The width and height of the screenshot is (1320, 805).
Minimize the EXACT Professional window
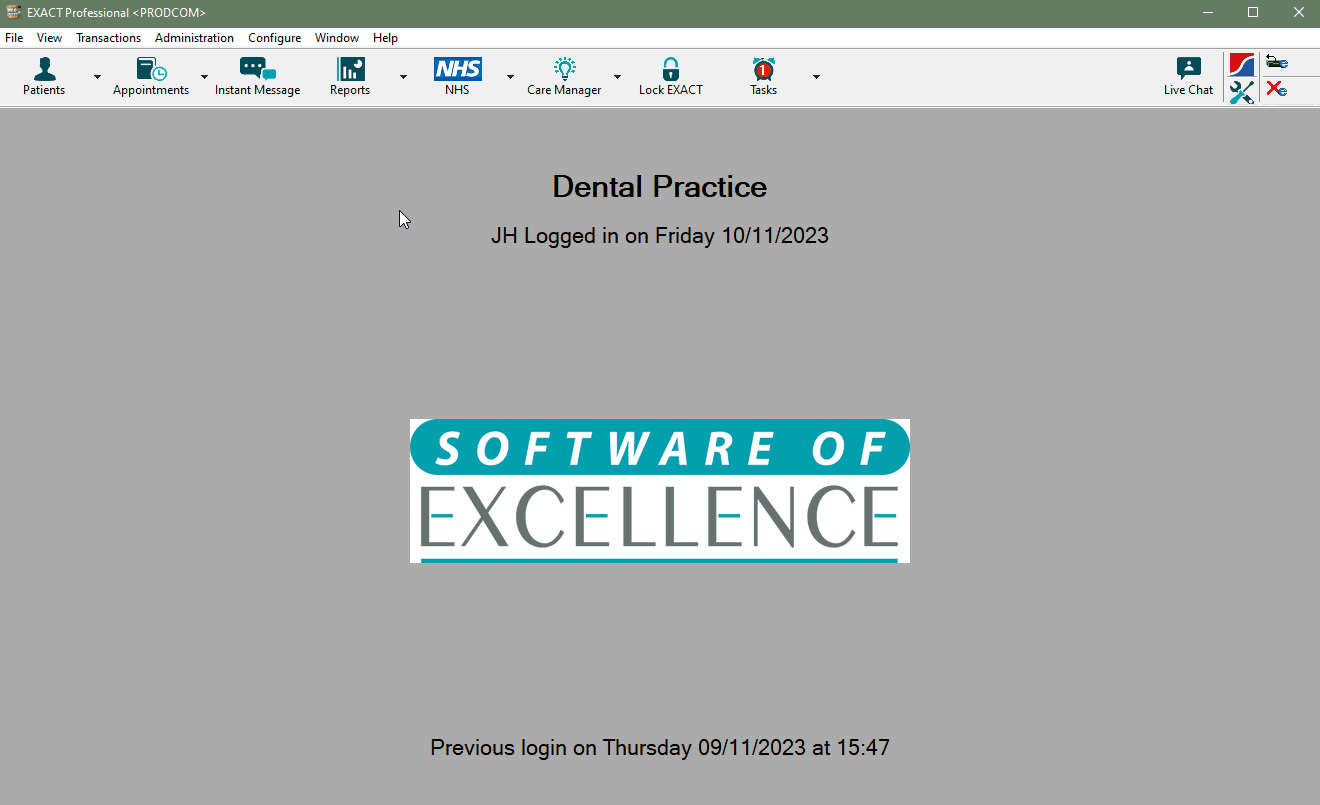[x=1208, y=12]
